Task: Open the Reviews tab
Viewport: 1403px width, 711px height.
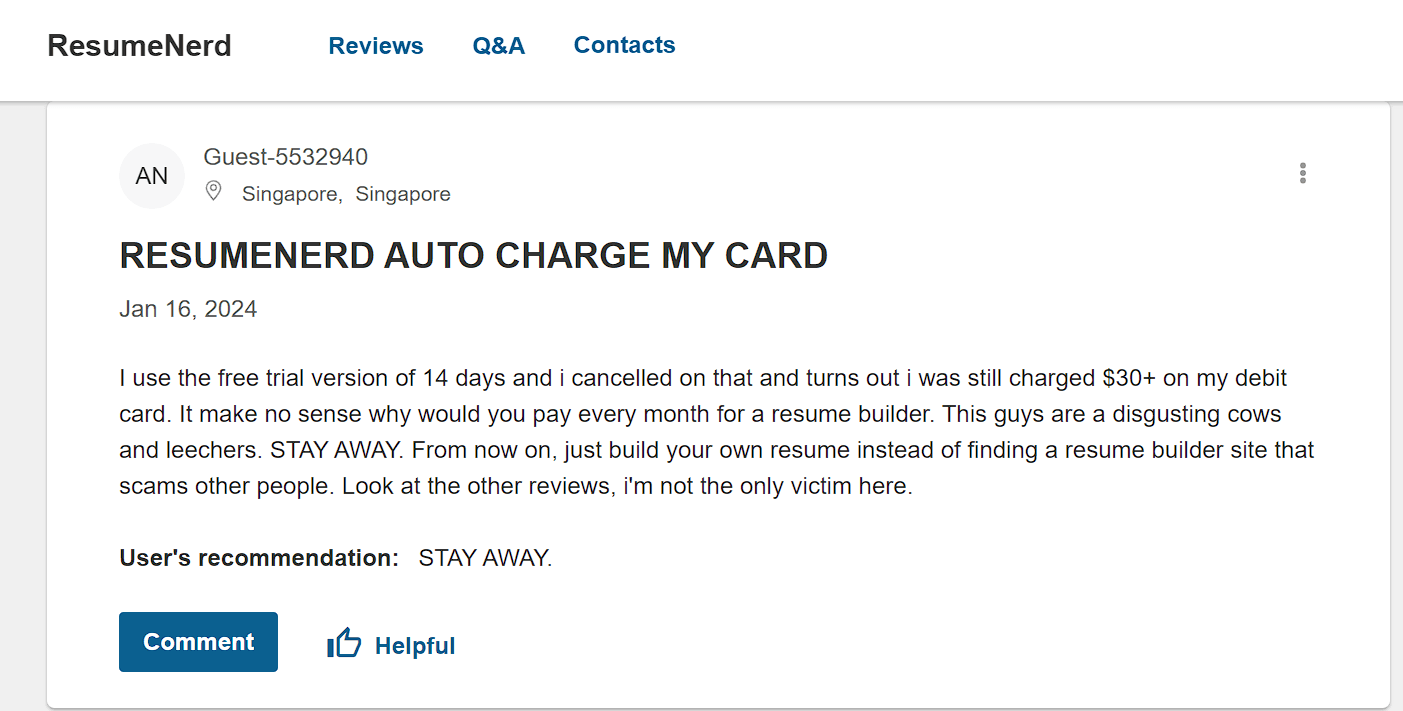Action: click(x=376, y=46)
